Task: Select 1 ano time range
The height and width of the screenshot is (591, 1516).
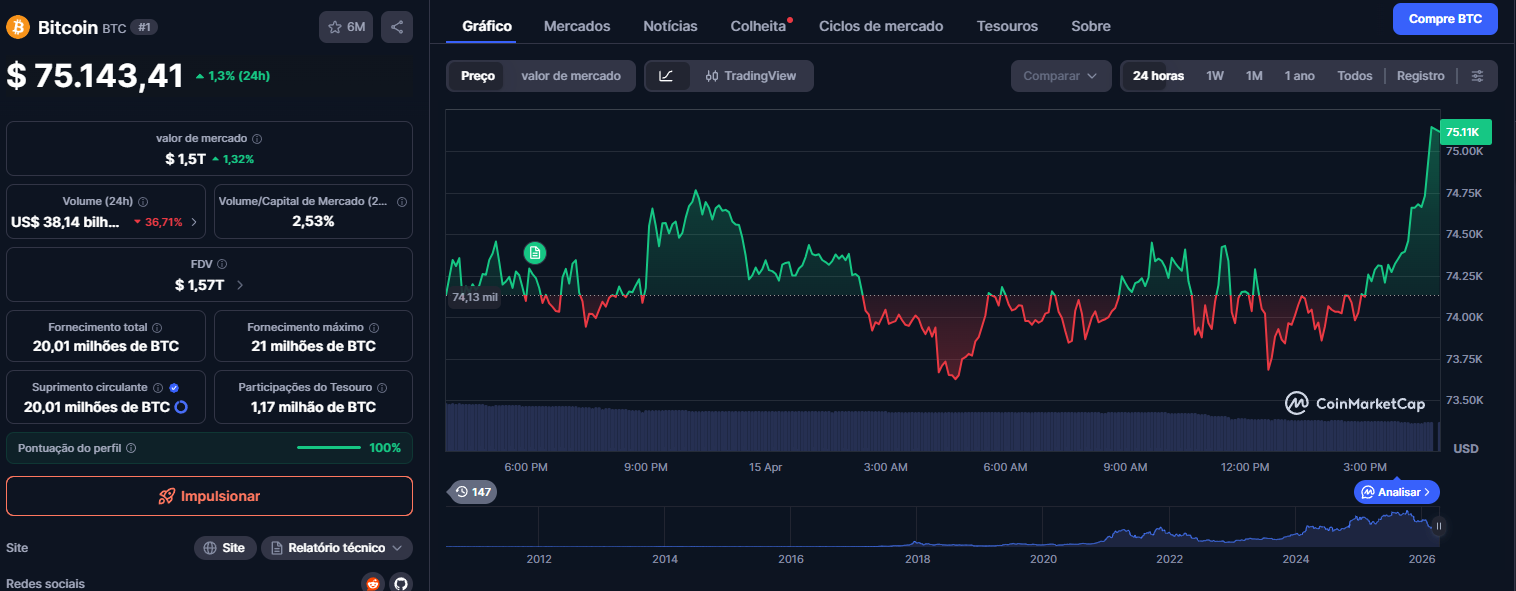Action: coord(1300,76)
